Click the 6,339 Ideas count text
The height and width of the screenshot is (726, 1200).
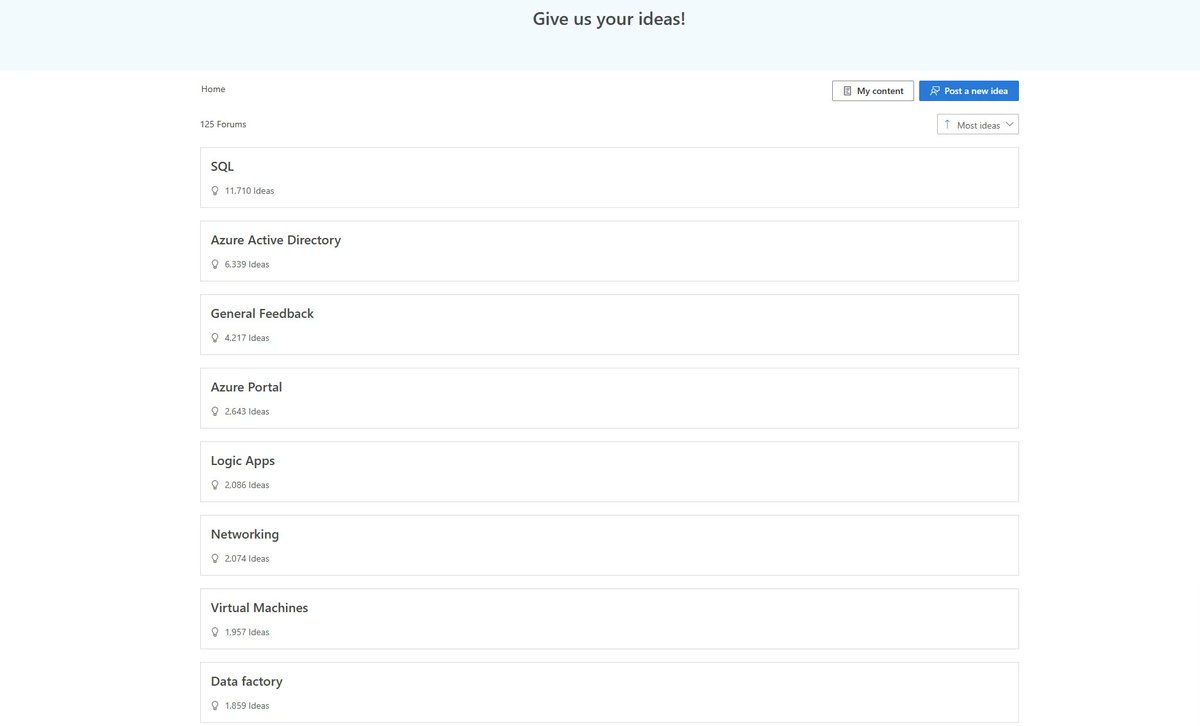(247, 264)
